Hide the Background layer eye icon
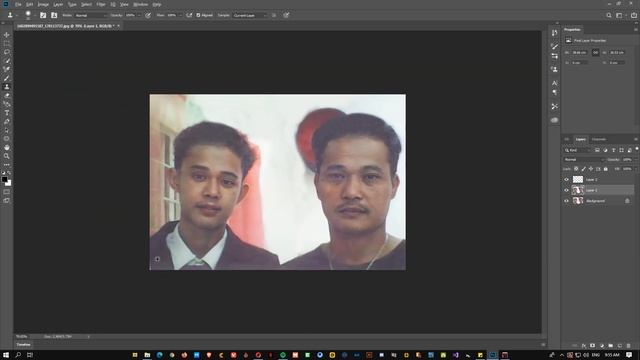Viewport: 640px width, 360px height. click(x=566, y=201)
